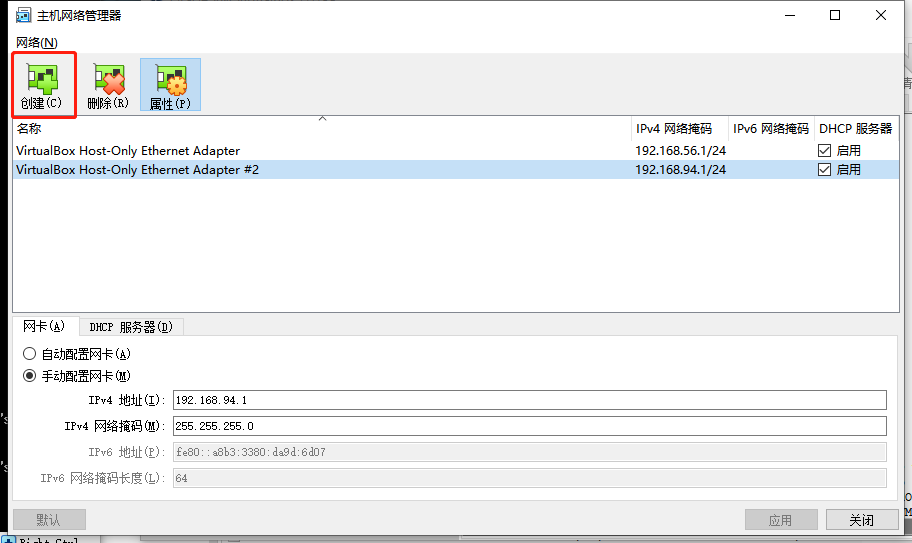Select automatic adapter configuration (自动配置网卡)

tap(30, 354)
